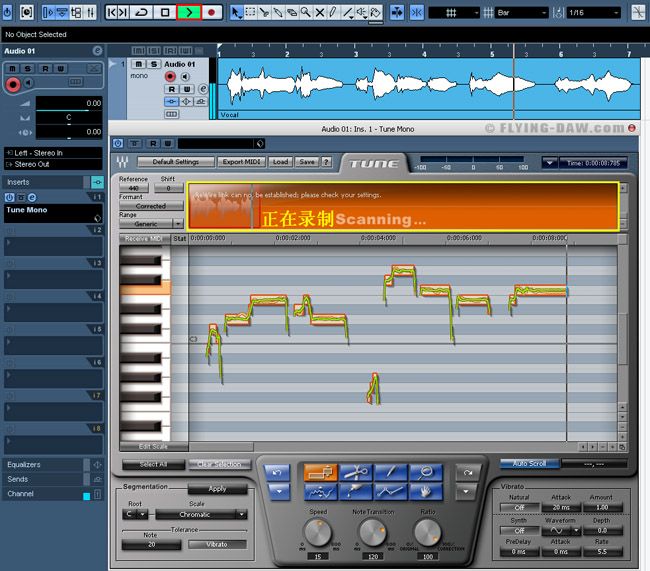Click the empty insert slot i2
Screen dimensions: 650x571
(53, 247)
